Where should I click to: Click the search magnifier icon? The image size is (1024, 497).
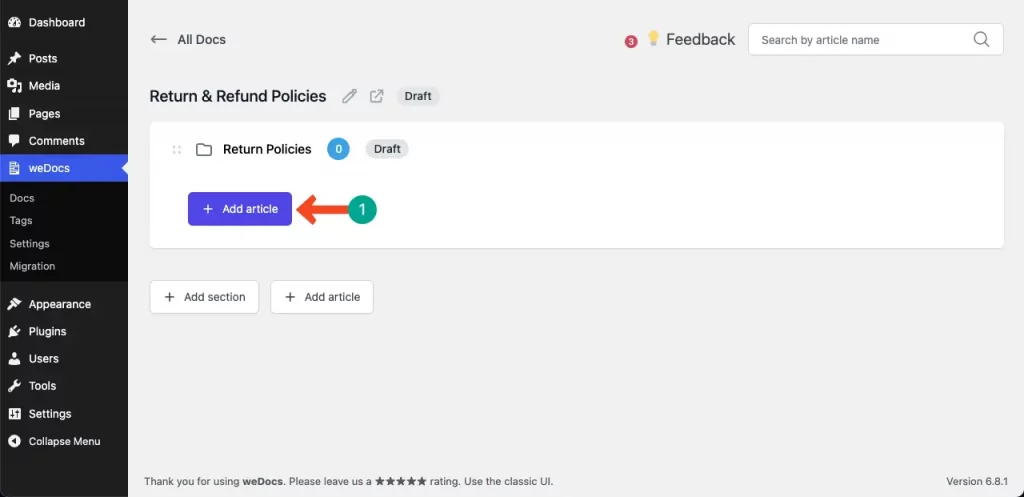pos(981,40)
